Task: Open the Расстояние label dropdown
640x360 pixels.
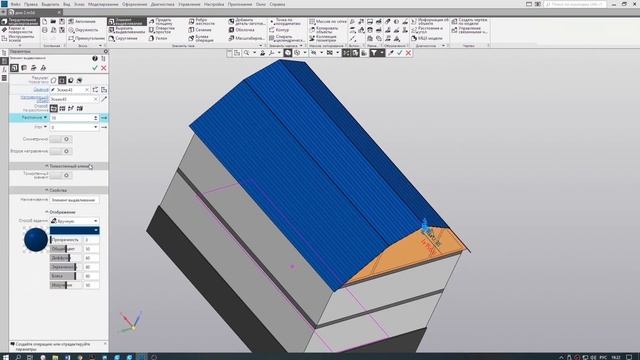Action: coord(45,118)
